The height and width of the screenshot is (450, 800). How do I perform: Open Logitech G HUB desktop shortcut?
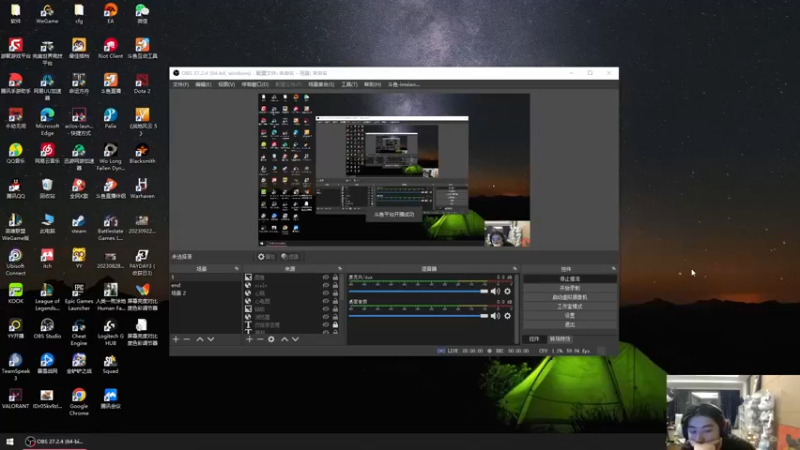tap(110, 332)
